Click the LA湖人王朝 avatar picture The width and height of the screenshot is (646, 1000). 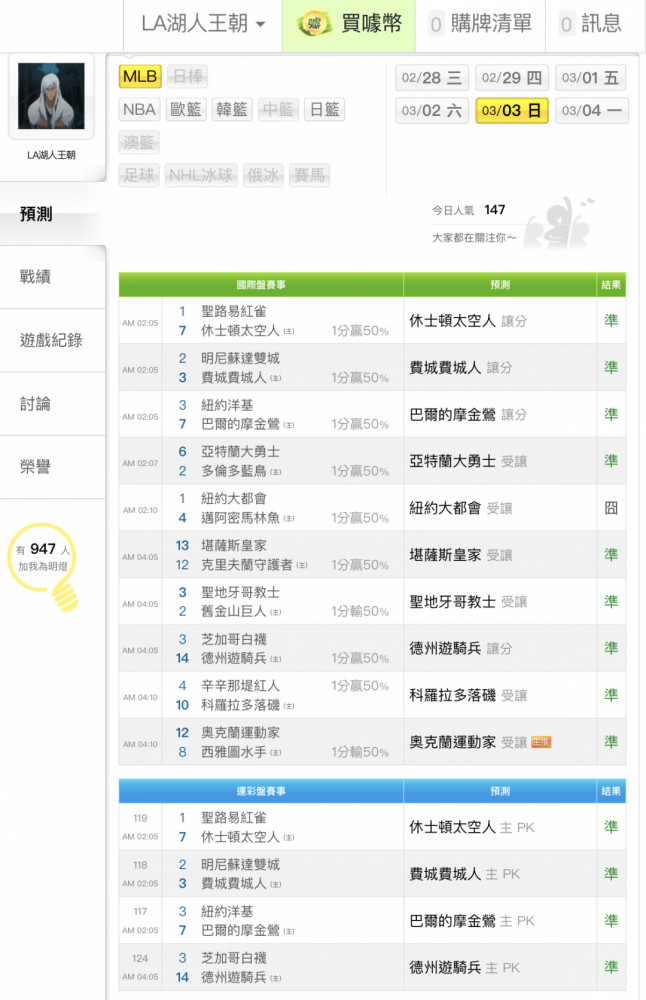click(51, 96)
